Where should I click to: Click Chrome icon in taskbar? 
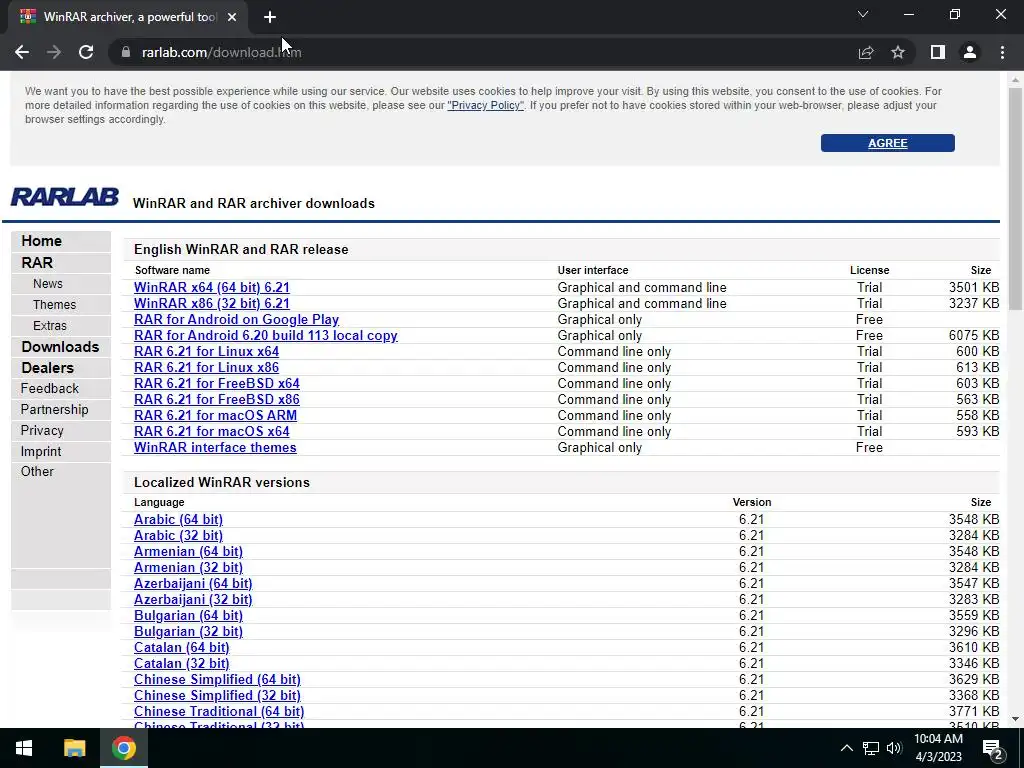click(x=123, y=748)
